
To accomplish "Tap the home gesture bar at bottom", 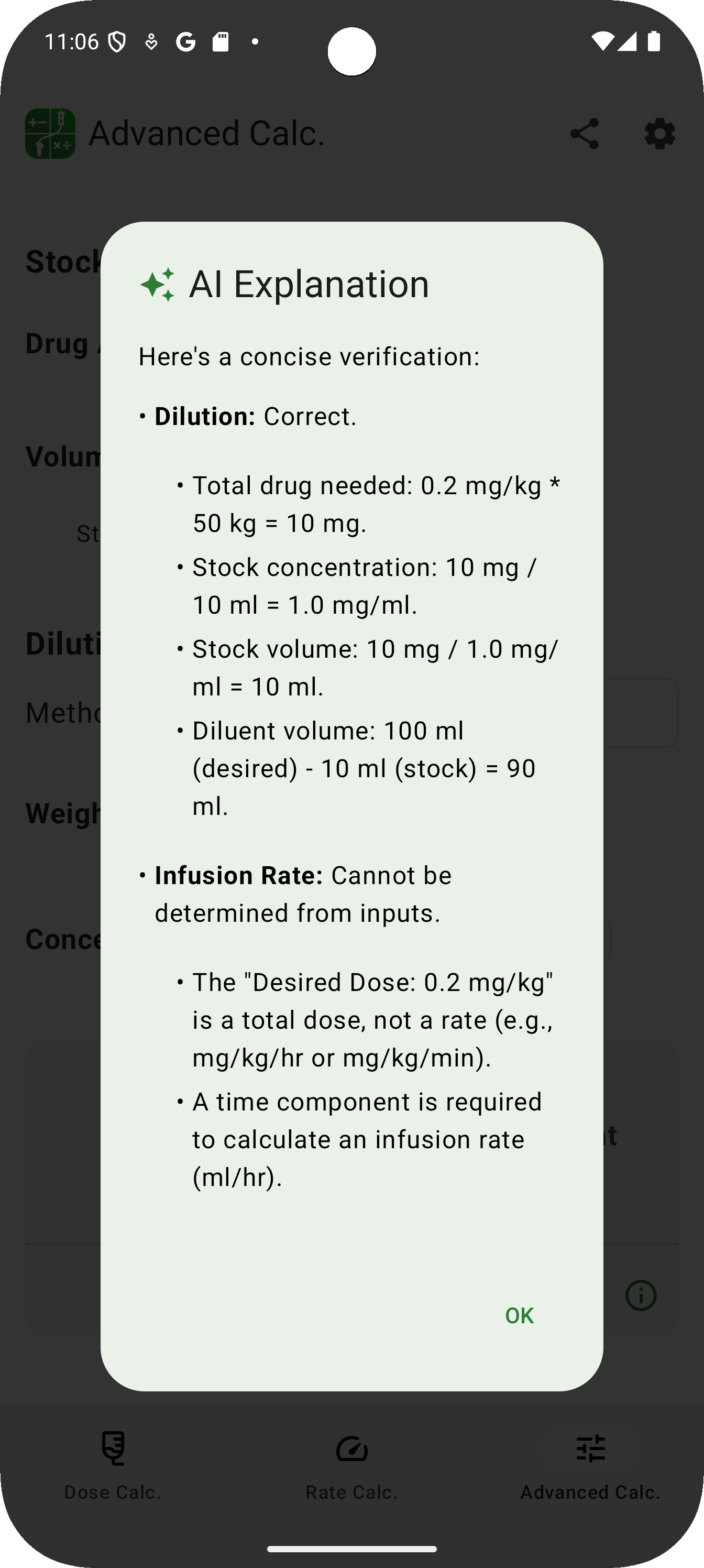I will tap(351, 1544).
